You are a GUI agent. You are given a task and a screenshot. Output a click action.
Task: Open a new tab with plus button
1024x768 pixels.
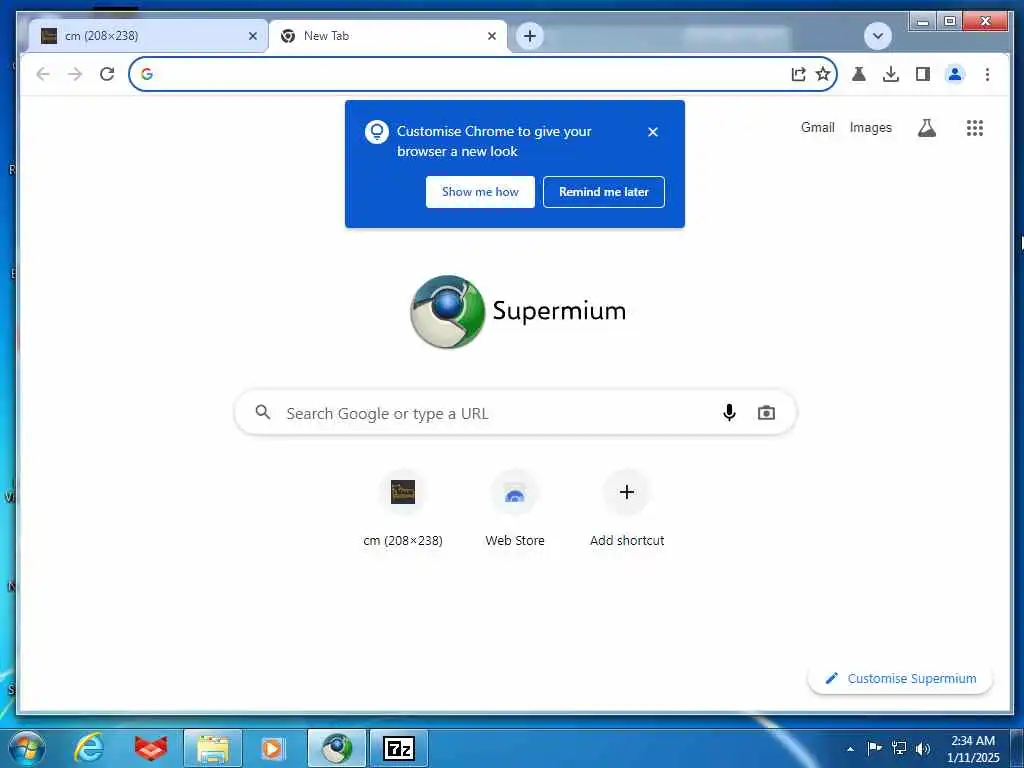(530, 36)
